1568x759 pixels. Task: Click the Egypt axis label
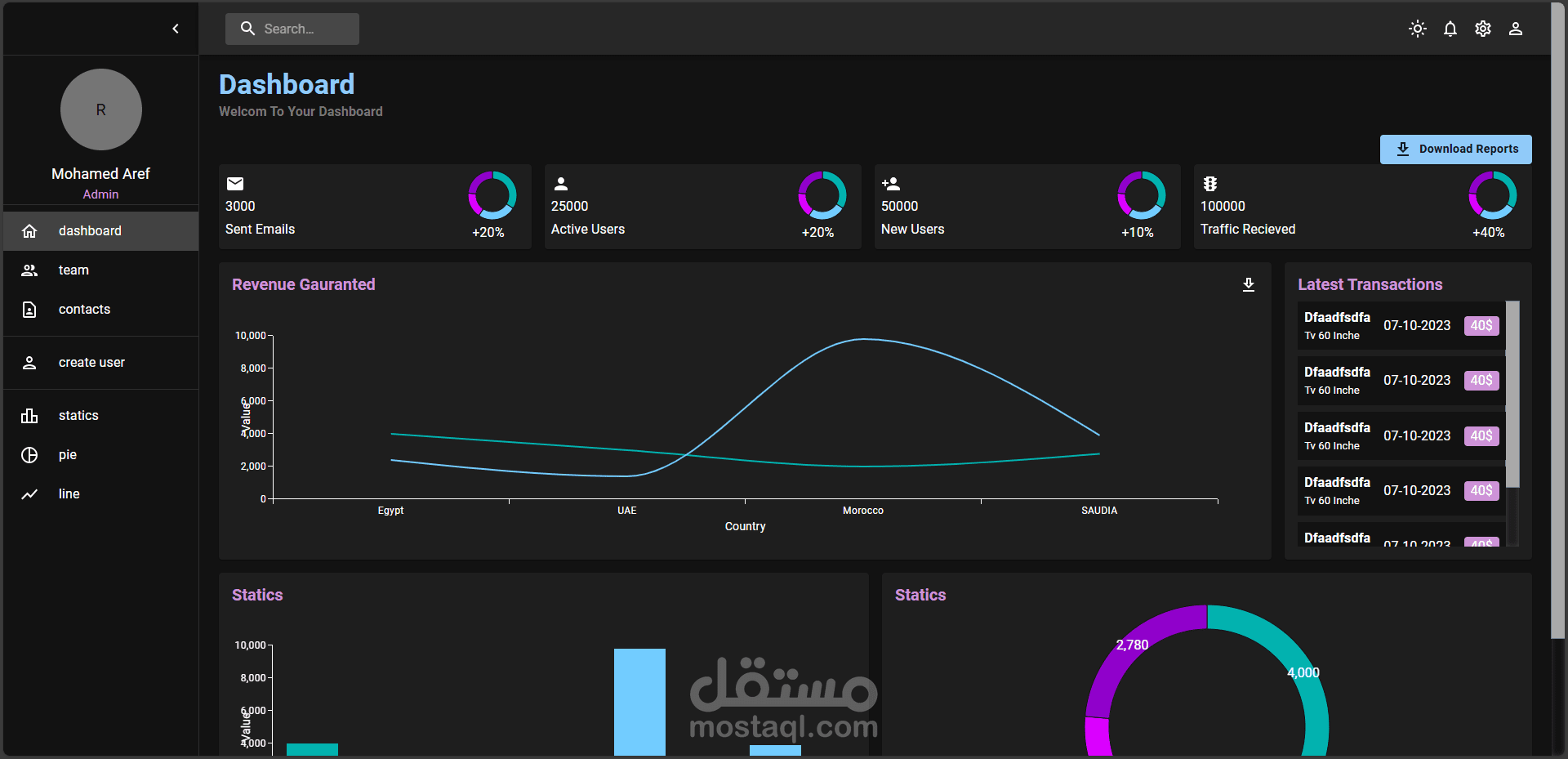[390, 511]
